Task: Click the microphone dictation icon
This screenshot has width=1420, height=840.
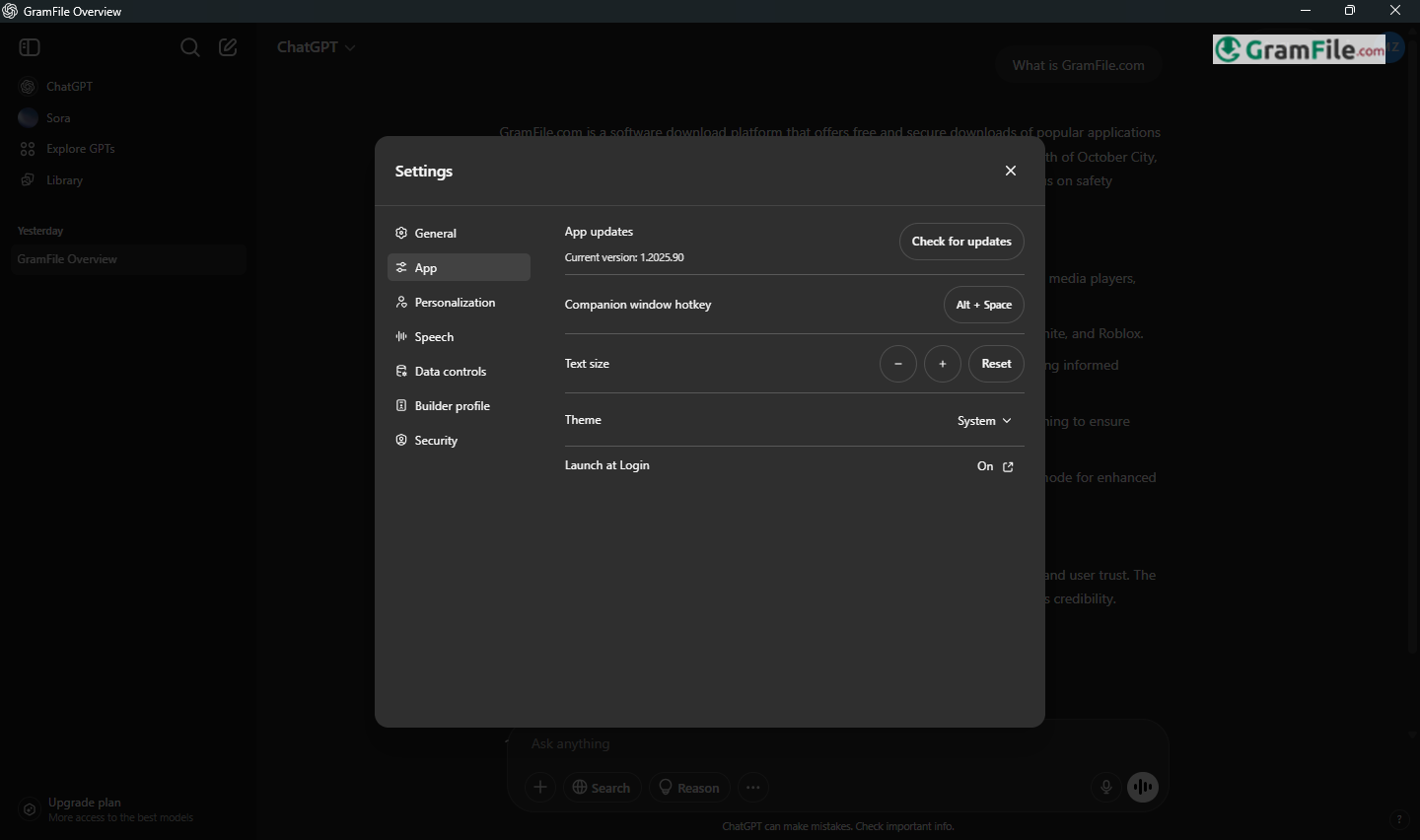Action: click(x=1106, y=787)
